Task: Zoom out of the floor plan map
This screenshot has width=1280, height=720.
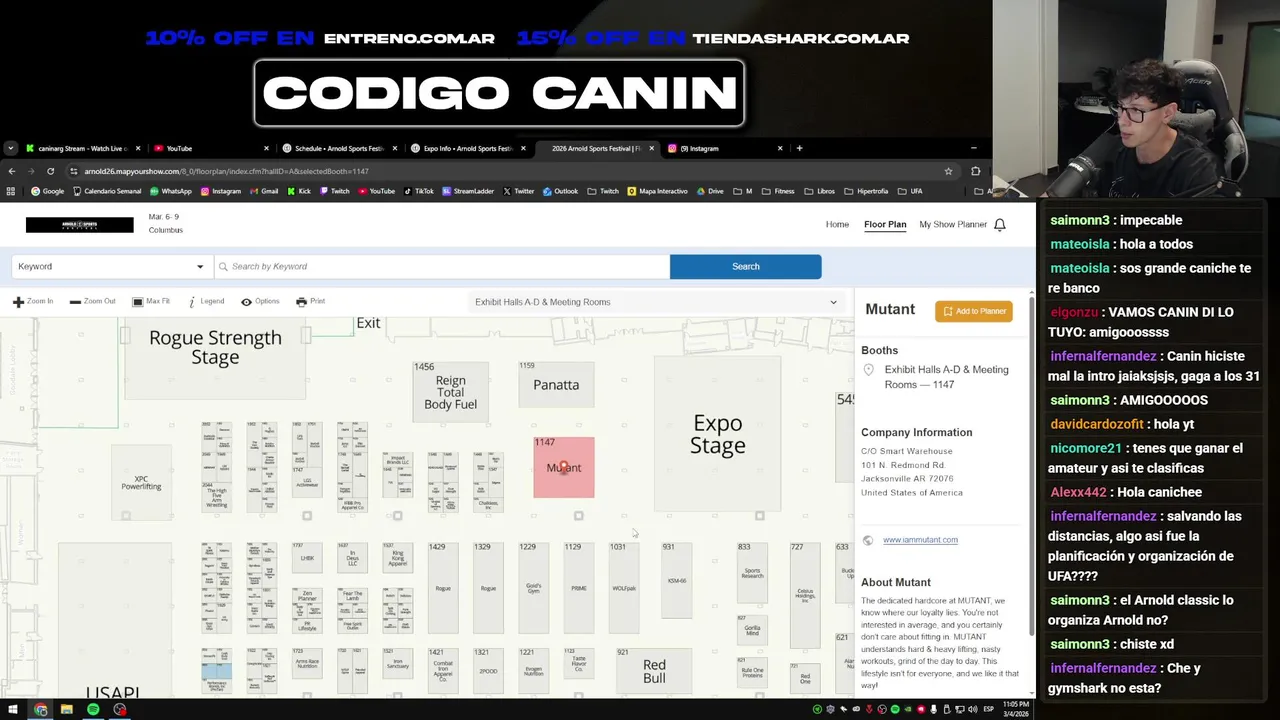Action: click(x=92, y=301)
